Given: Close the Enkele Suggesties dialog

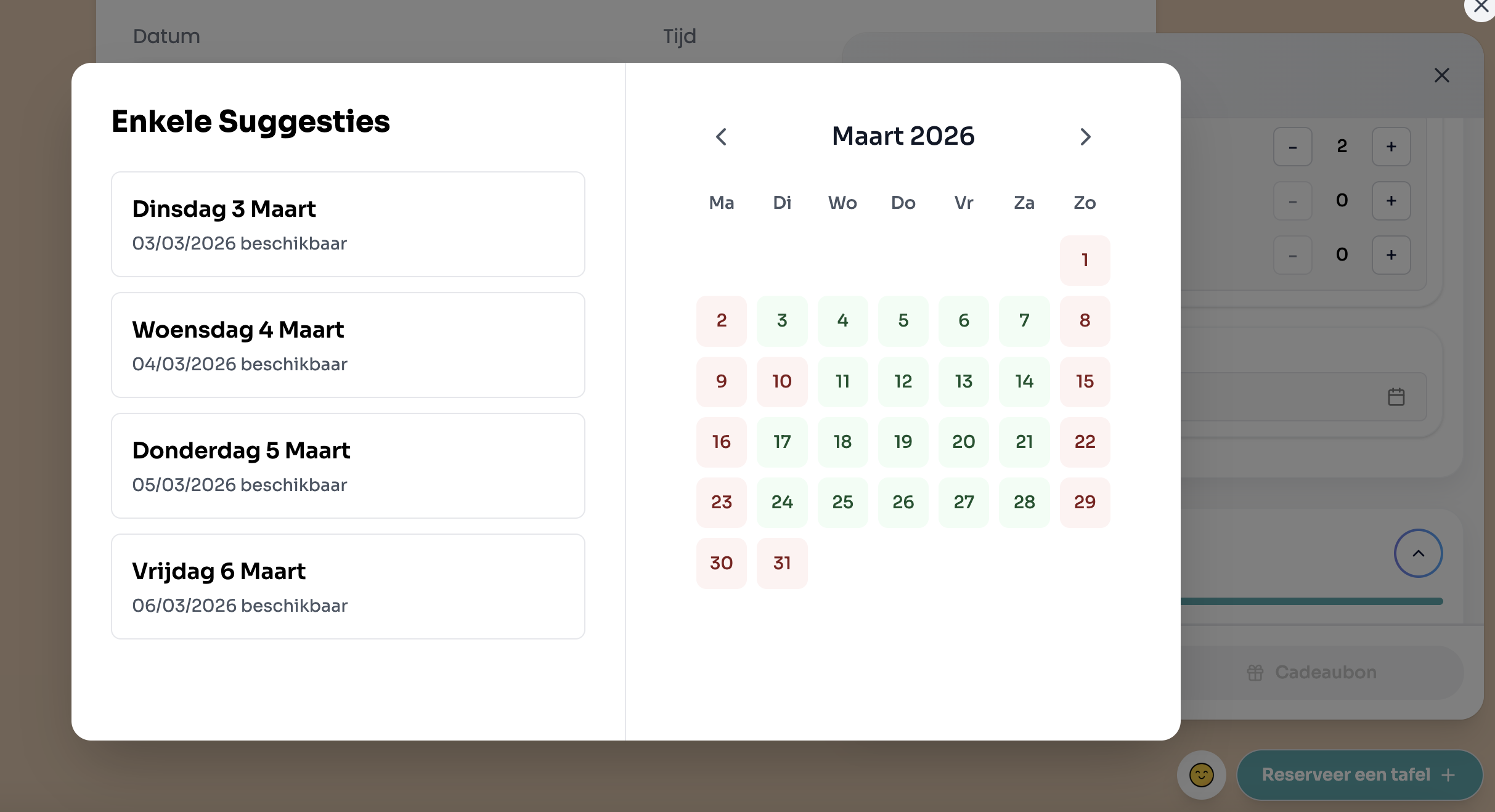Looking at the screenshot, I should click(x=1442, y=75).
